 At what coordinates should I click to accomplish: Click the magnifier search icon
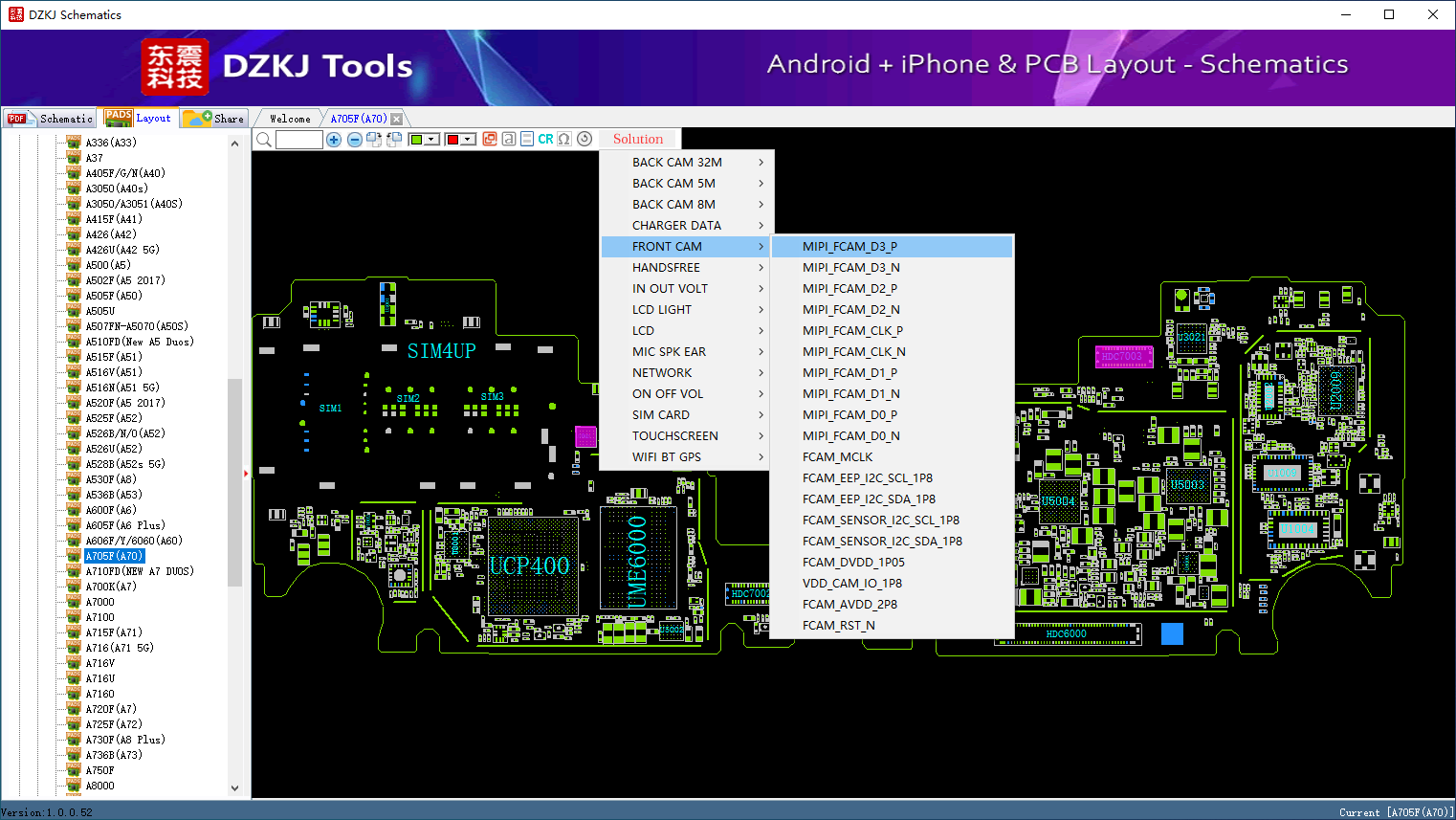click(x=263, y=140)
